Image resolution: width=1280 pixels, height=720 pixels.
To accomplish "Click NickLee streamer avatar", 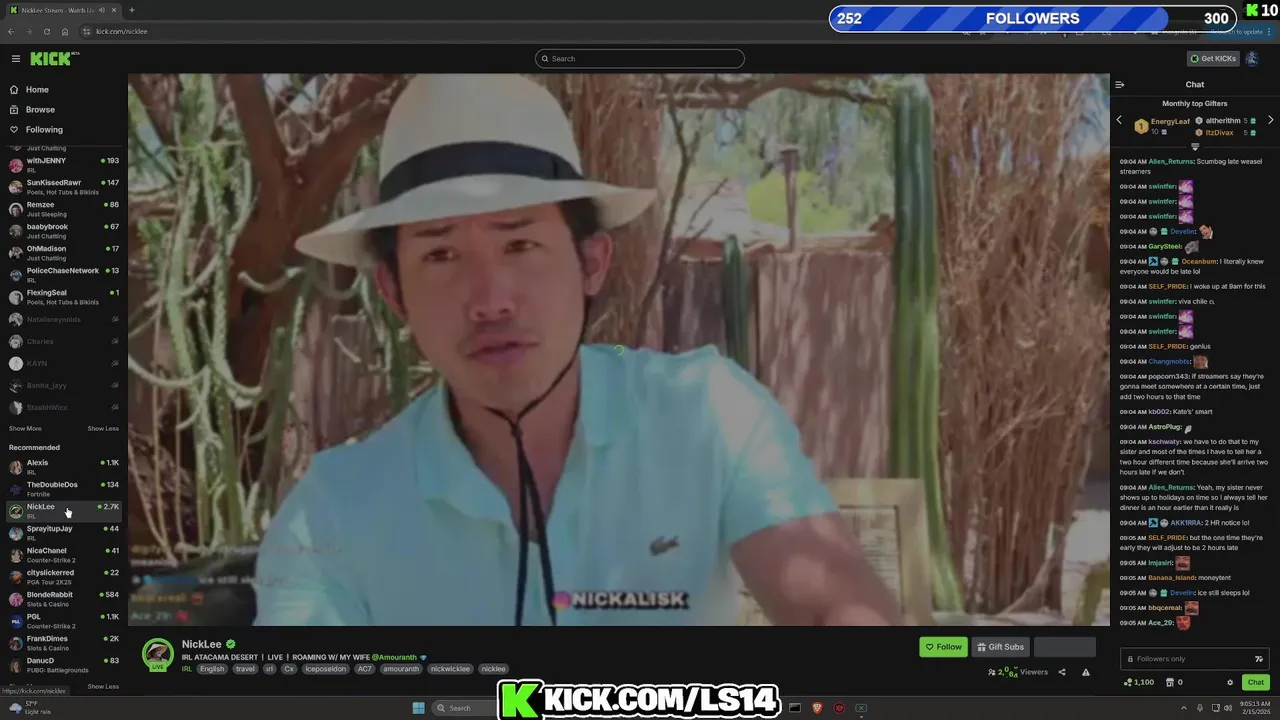I will coord(158,655).
